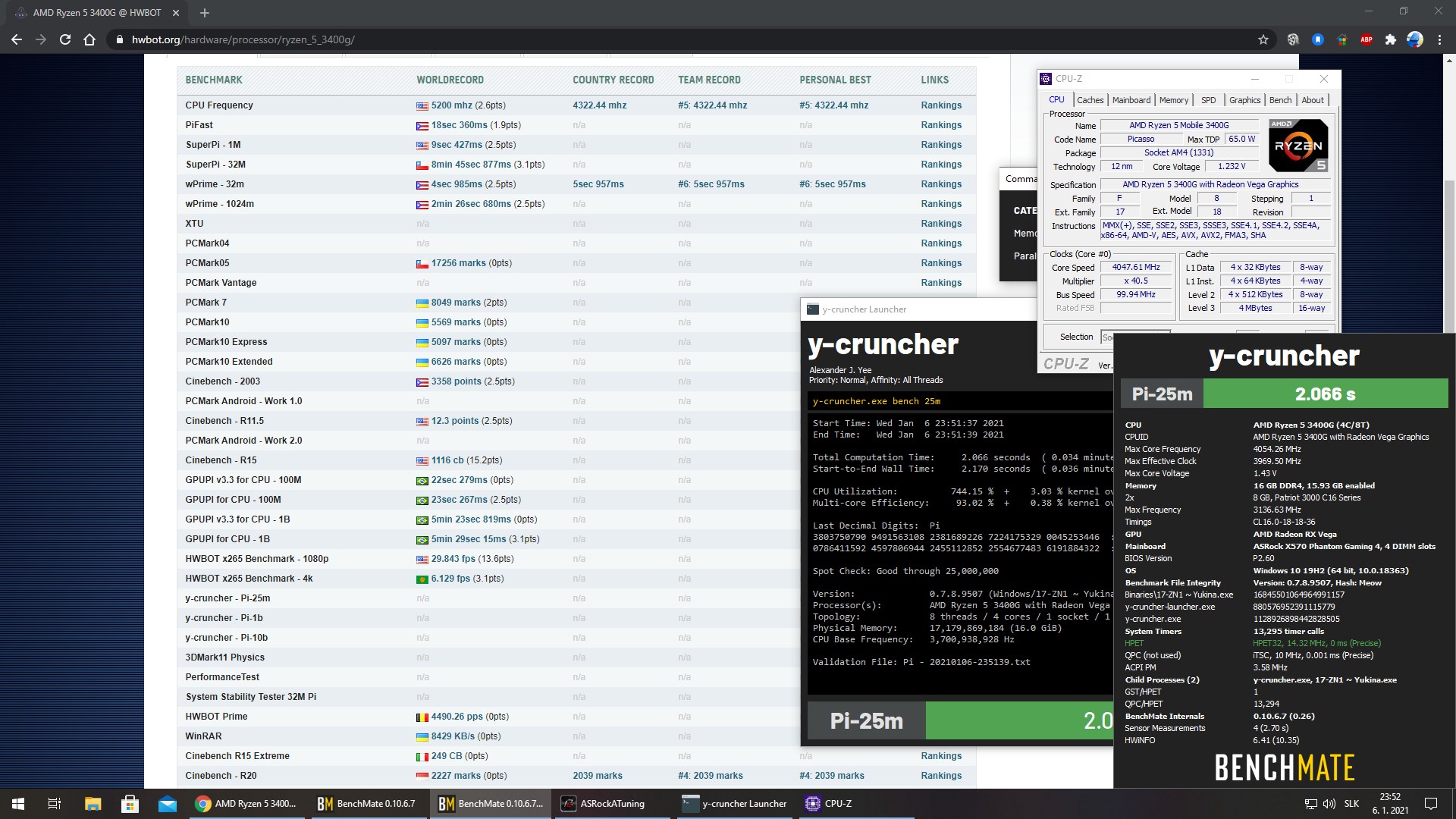Open the 18sec 360ms PiFast record
Viewport: 1456px width, 819px height.
460,125
